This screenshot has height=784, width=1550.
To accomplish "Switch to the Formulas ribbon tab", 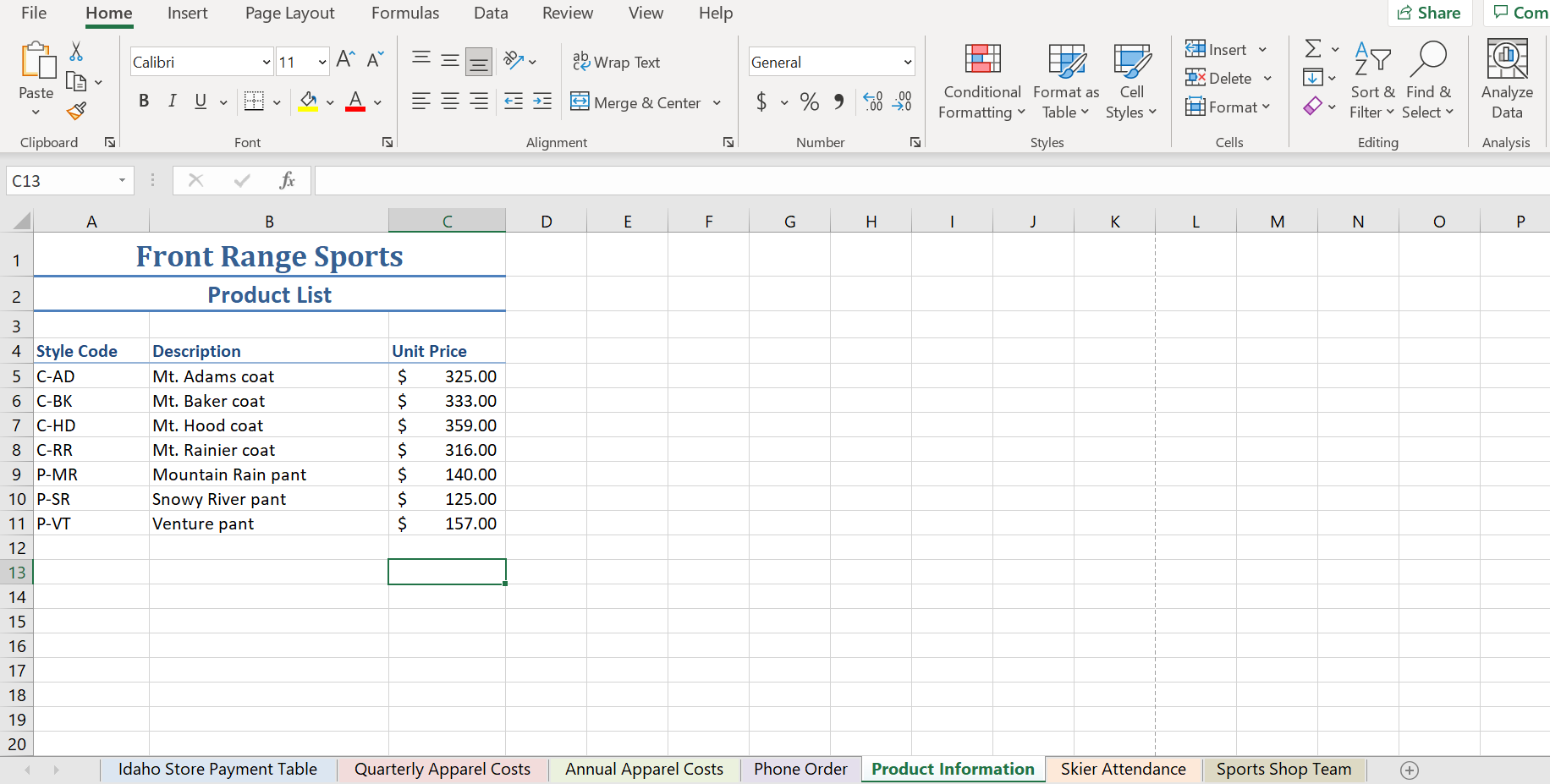I will [x=405, y=13].
